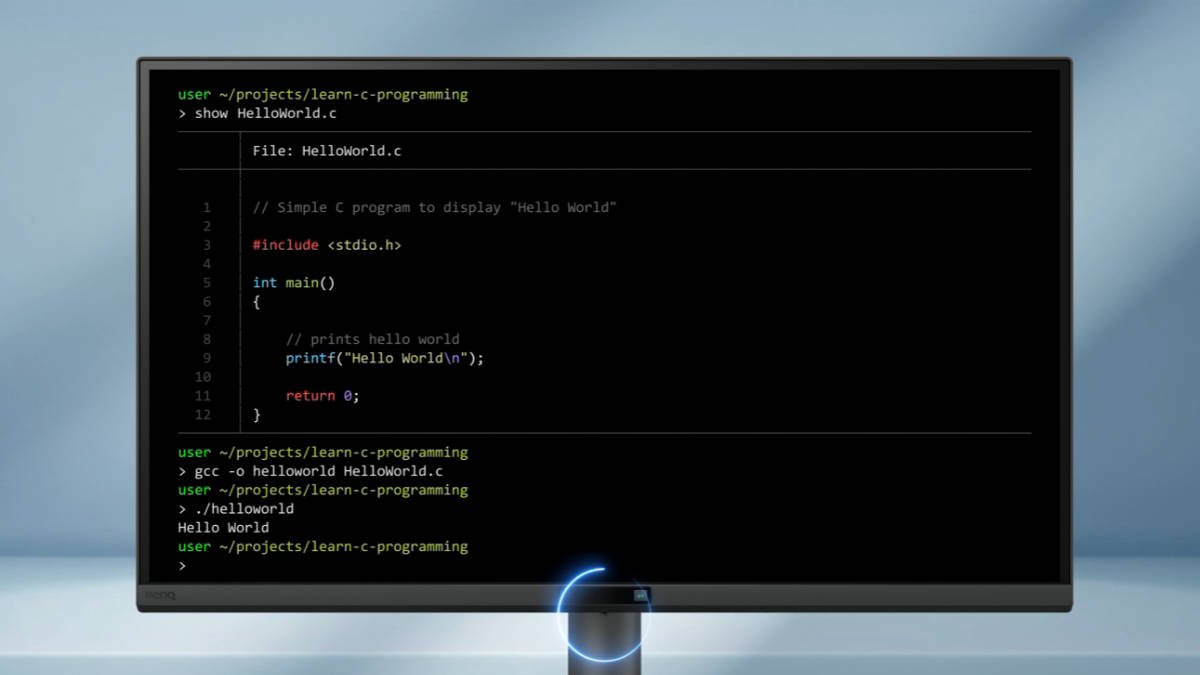The image size is (1200, 675).
Task: Click the '// prints hello world' comment
Action: pos(373,339)
